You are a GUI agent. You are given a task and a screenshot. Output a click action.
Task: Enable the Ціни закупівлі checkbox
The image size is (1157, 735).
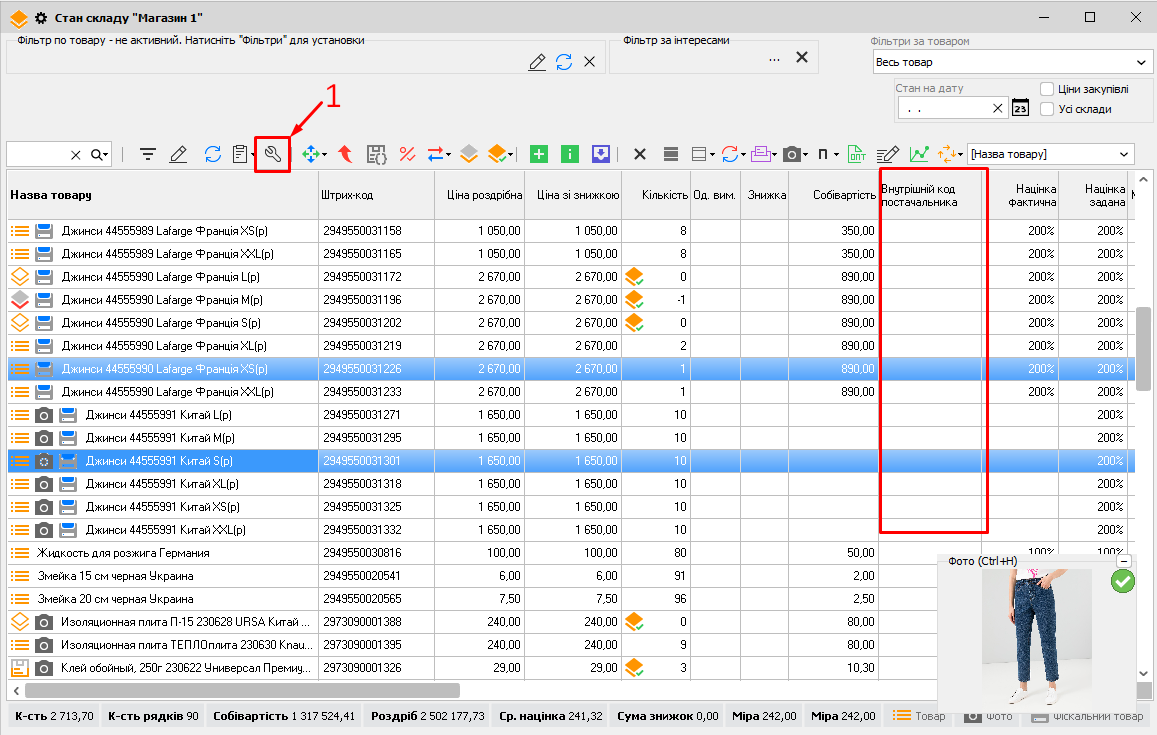1048,89
